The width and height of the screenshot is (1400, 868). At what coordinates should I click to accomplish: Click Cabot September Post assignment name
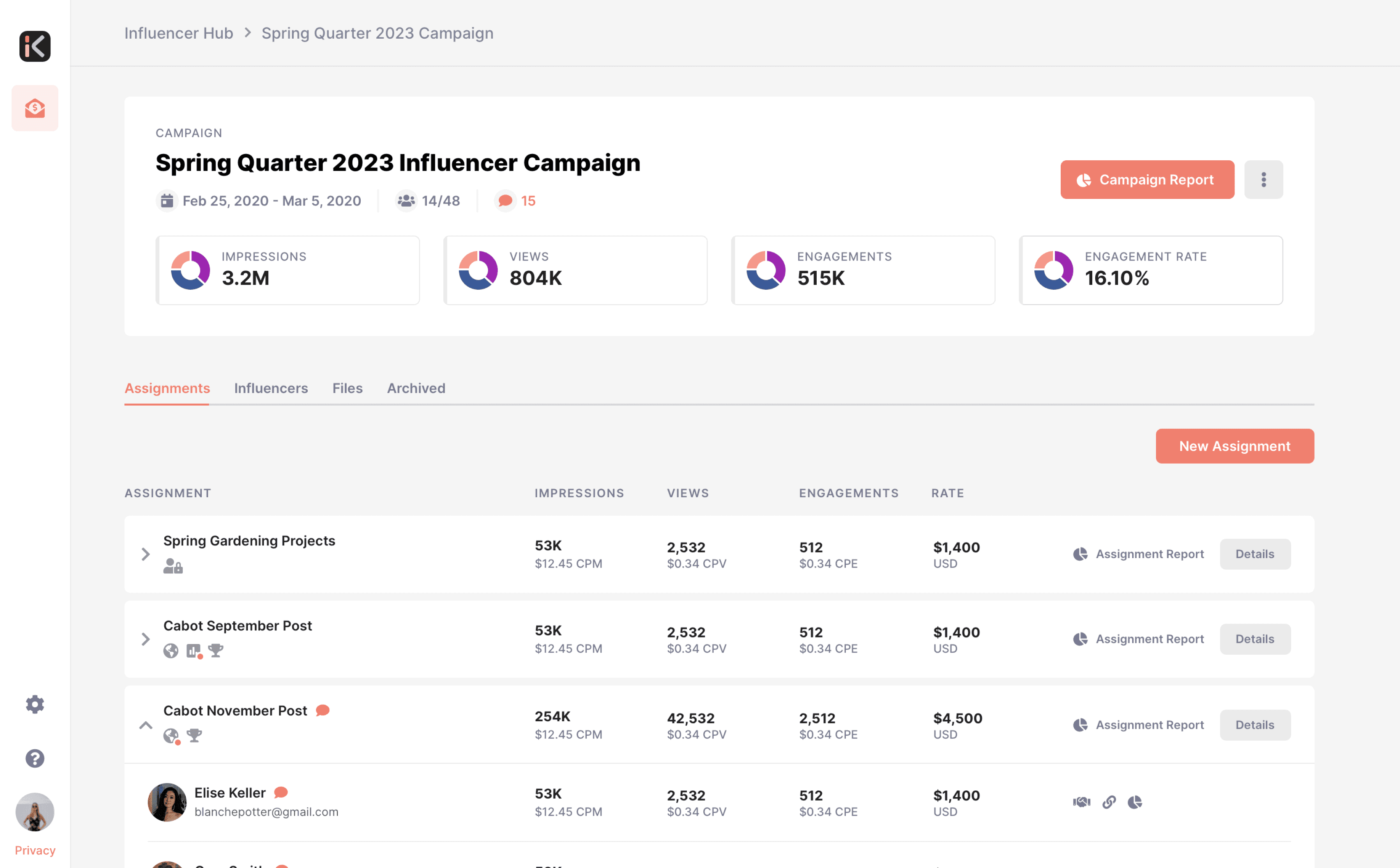pyautogui.click(x=237, y=626)
